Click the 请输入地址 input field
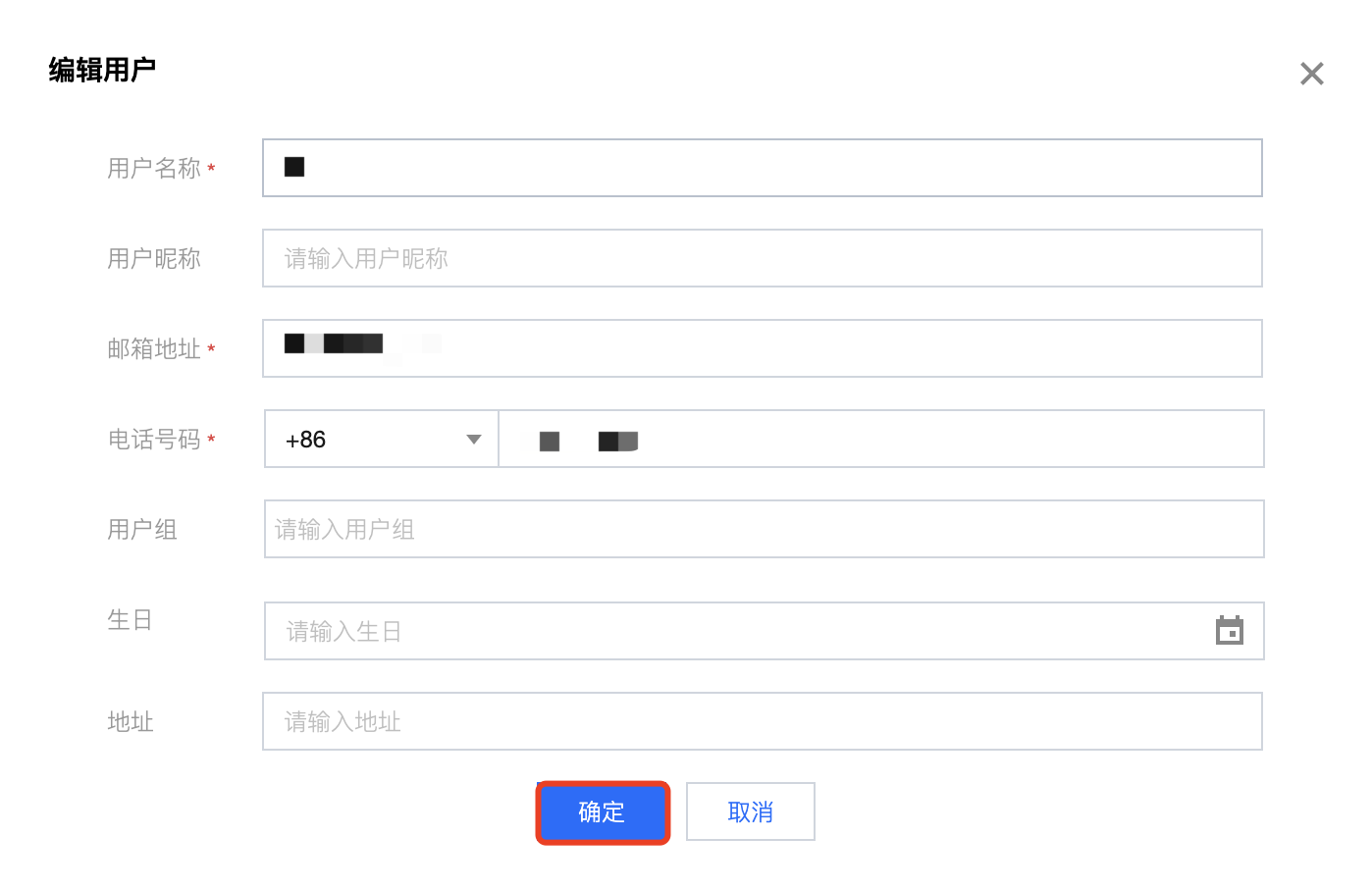This screenshot has width=1372, height=889. 763,721
